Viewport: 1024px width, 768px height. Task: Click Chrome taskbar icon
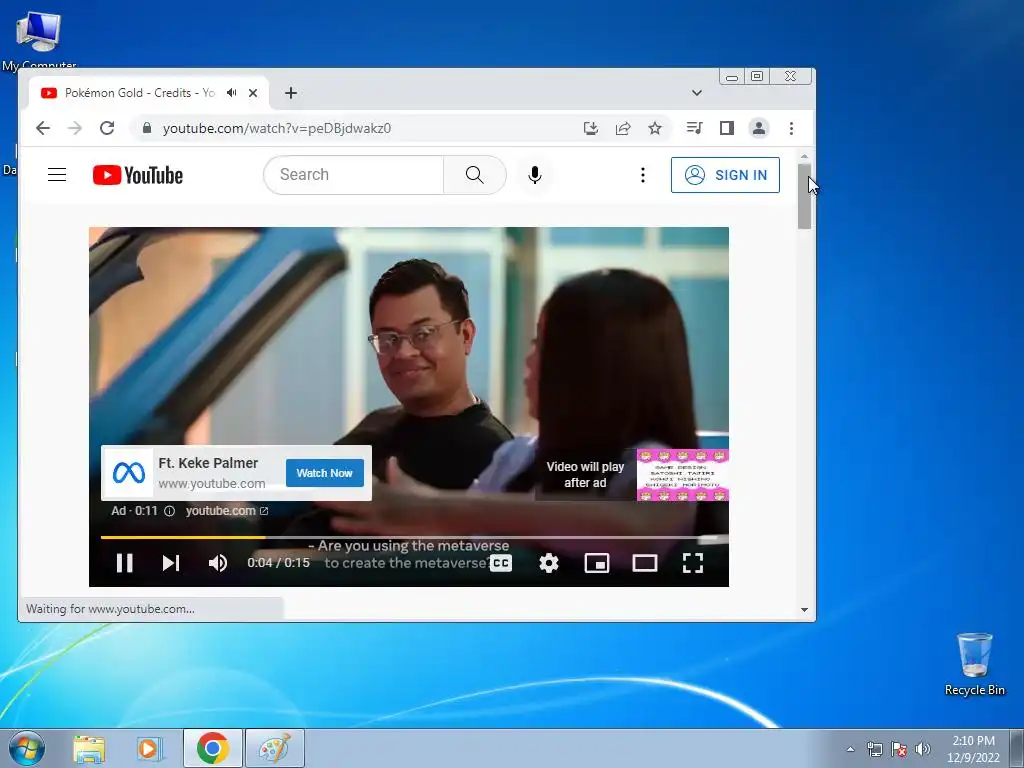tap(212, 748)
